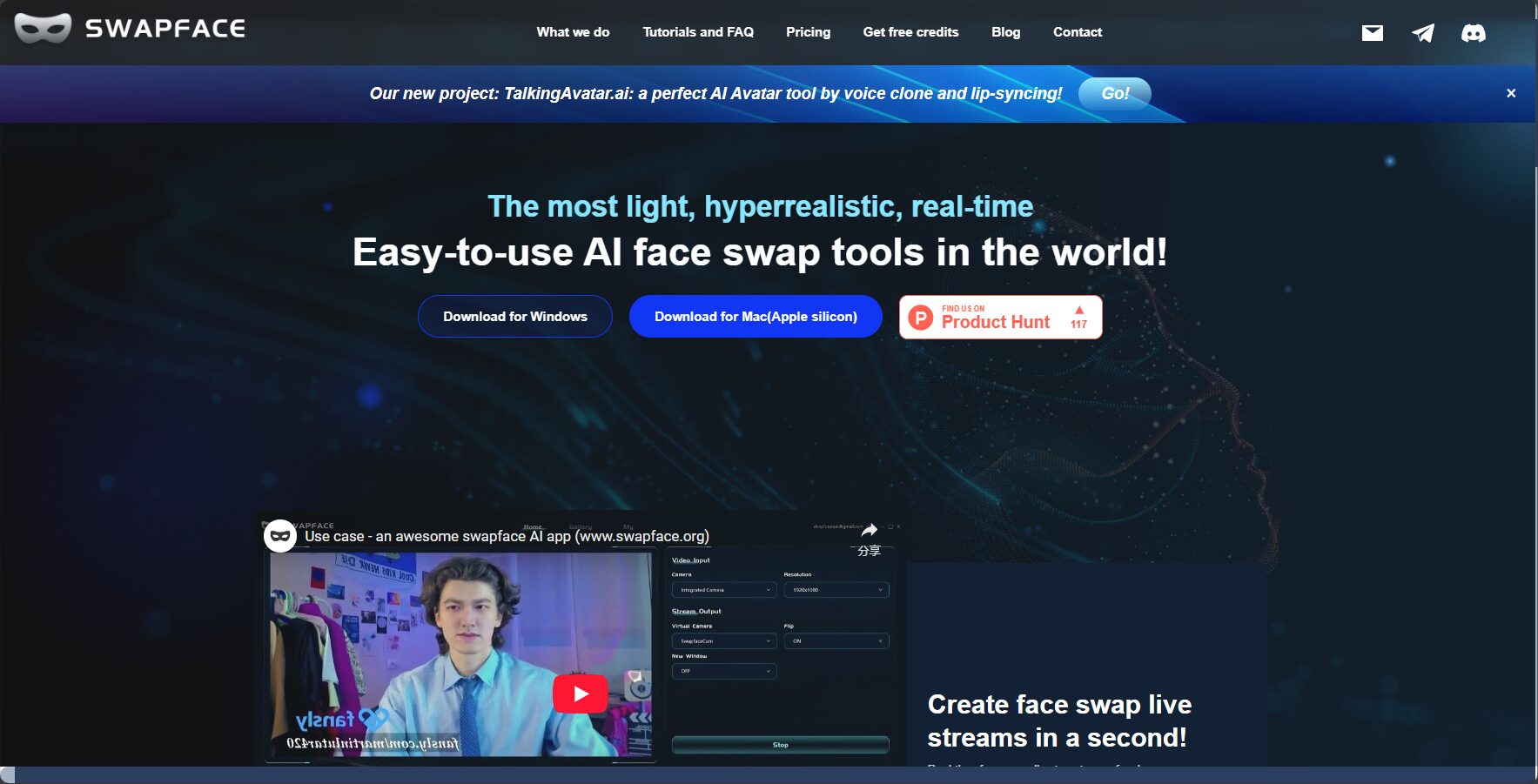Close the TalkingAvatar announcement banner

pos(1511,93)
